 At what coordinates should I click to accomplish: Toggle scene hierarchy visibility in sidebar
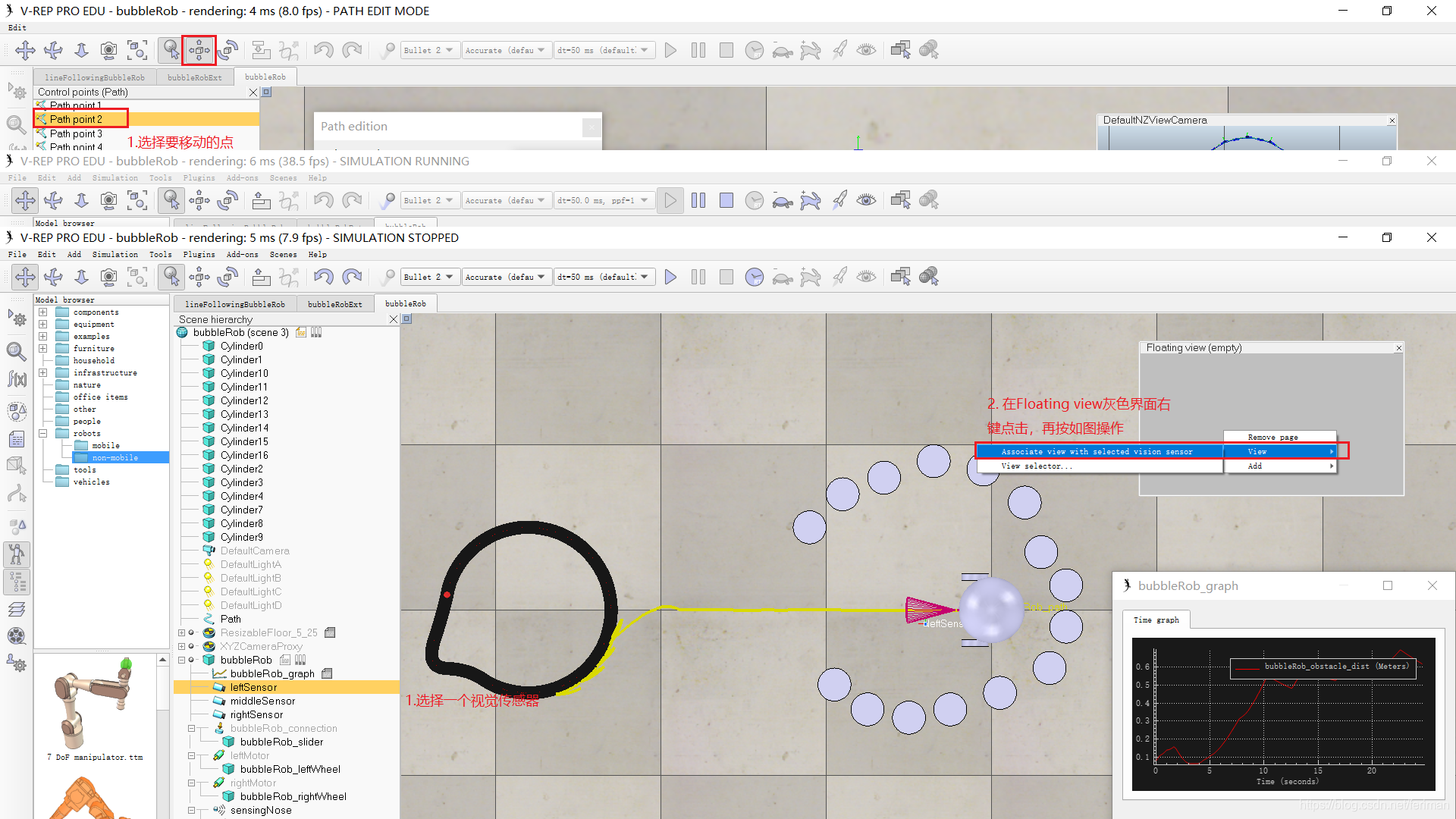17,582
